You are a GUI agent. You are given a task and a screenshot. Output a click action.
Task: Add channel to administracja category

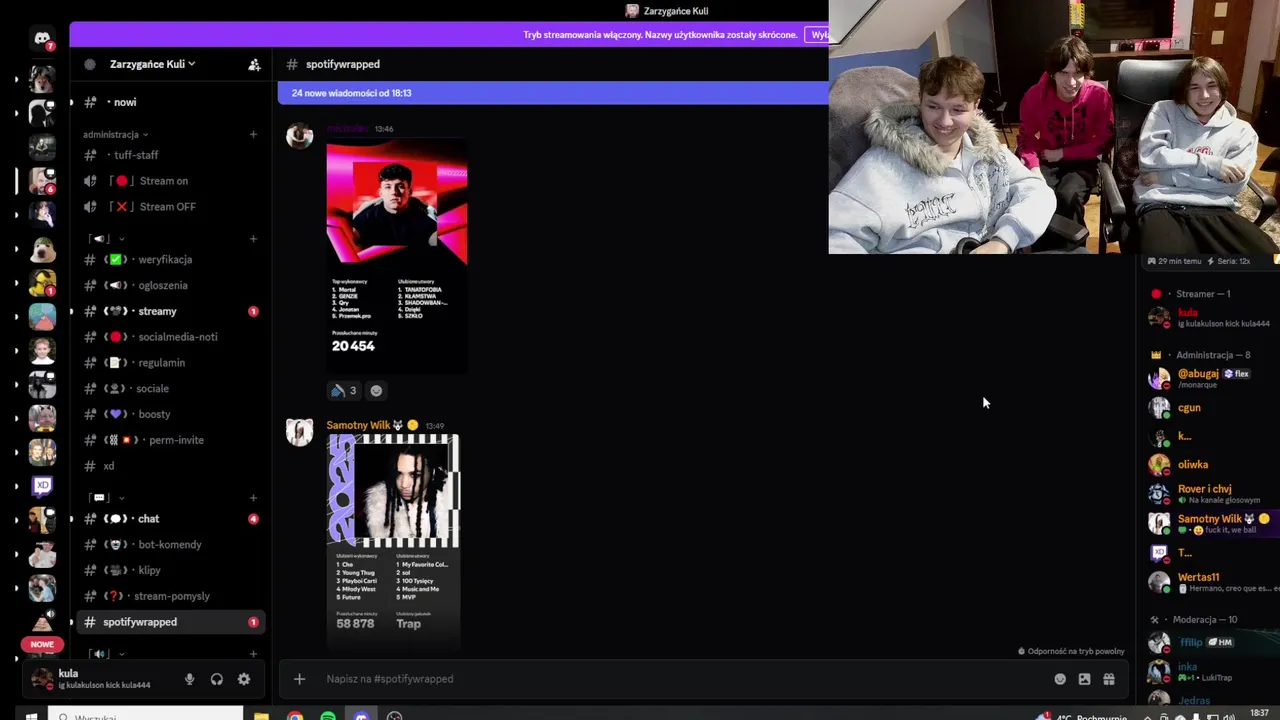tap(253, 134)
